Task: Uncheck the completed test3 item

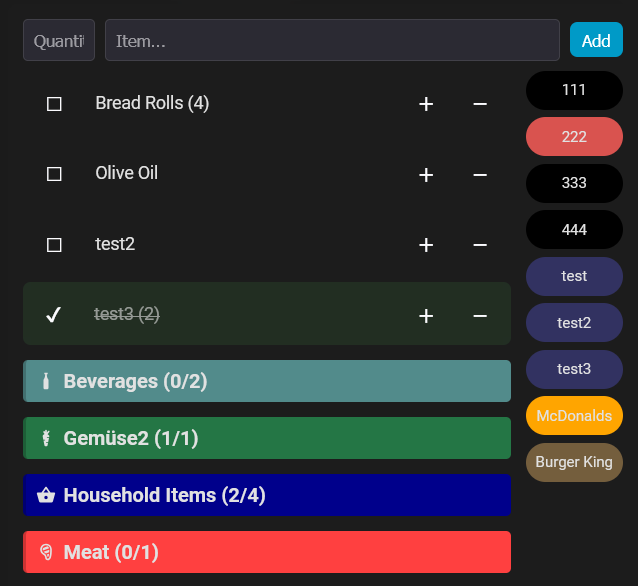Action: click(55, 315)
